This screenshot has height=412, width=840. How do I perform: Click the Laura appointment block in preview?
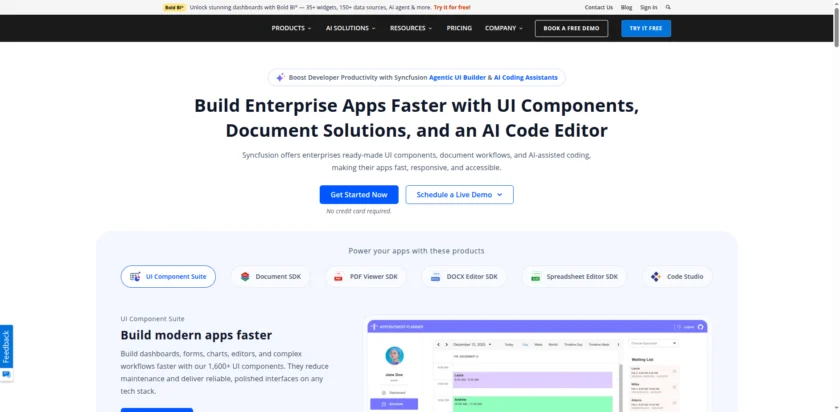coord(532,380)
